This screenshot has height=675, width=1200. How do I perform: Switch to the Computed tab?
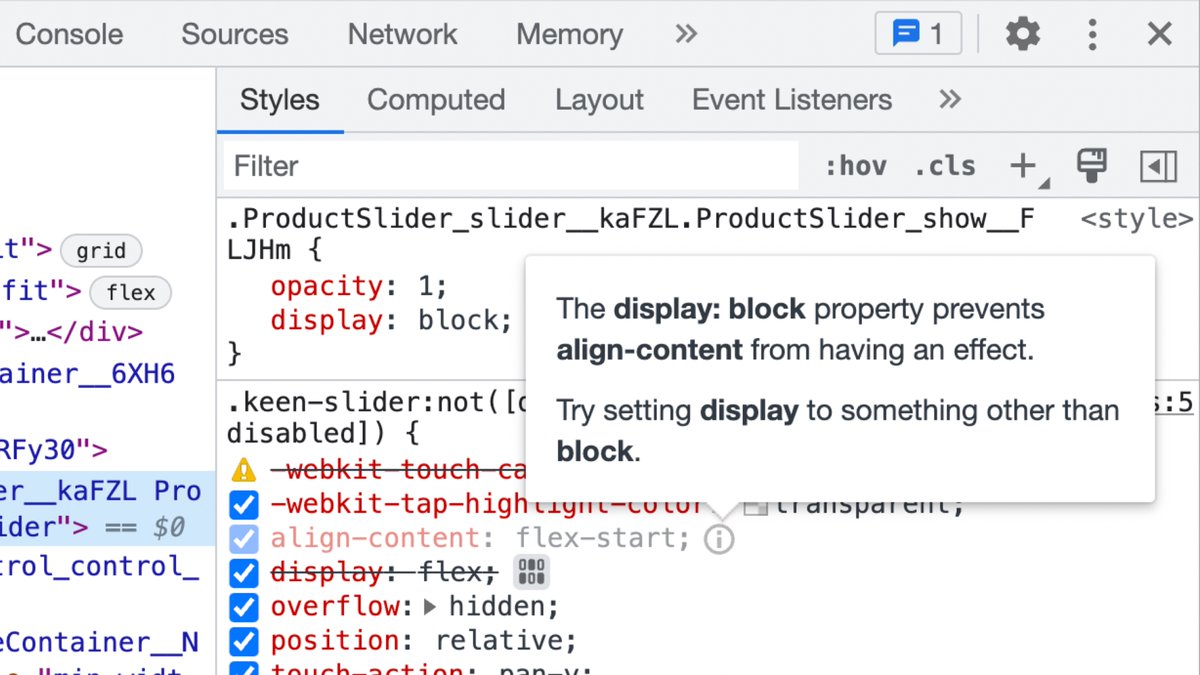[x=436, y=99]
